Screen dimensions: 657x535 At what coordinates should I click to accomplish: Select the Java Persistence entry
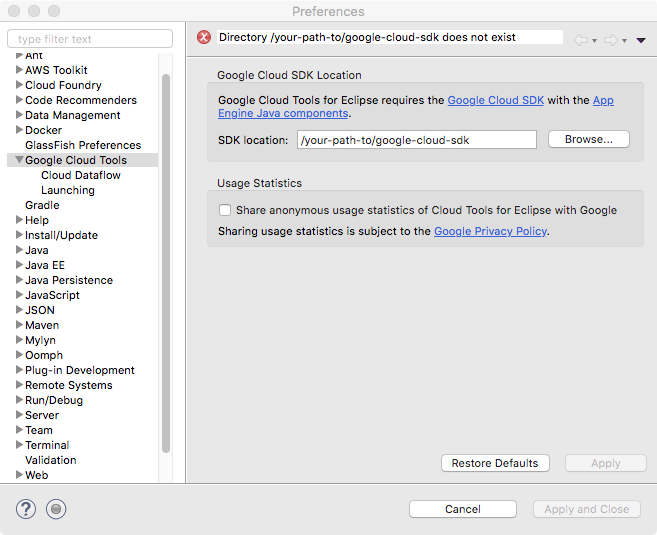[x=69, y=280]
